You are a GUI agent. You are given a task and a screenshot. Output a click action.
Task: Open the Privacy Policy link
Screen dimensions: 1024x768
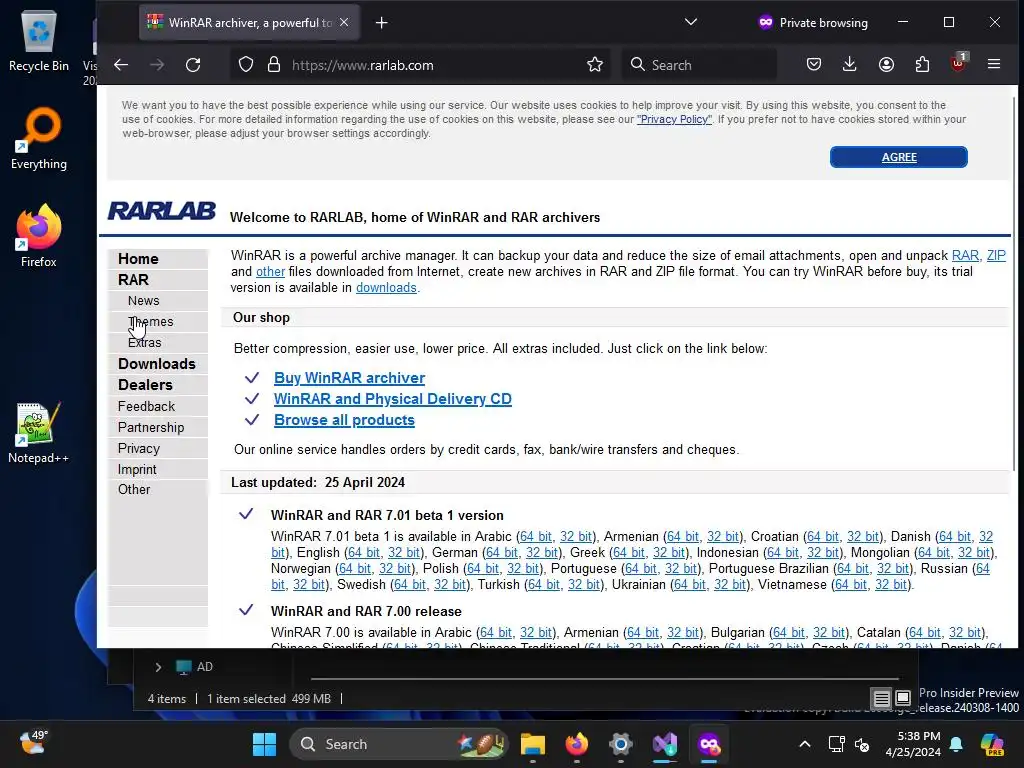(674, 120)
